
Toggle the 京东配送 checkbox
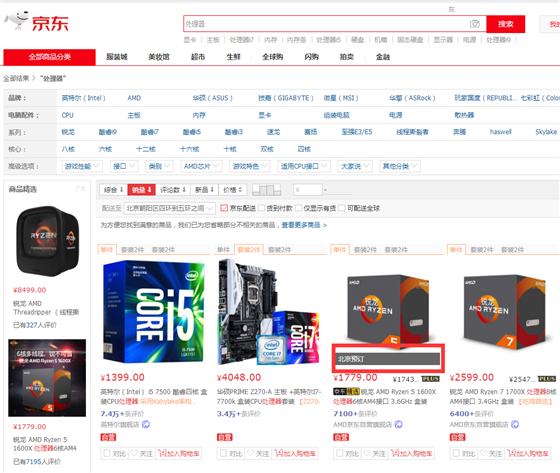tap(224, 208)
